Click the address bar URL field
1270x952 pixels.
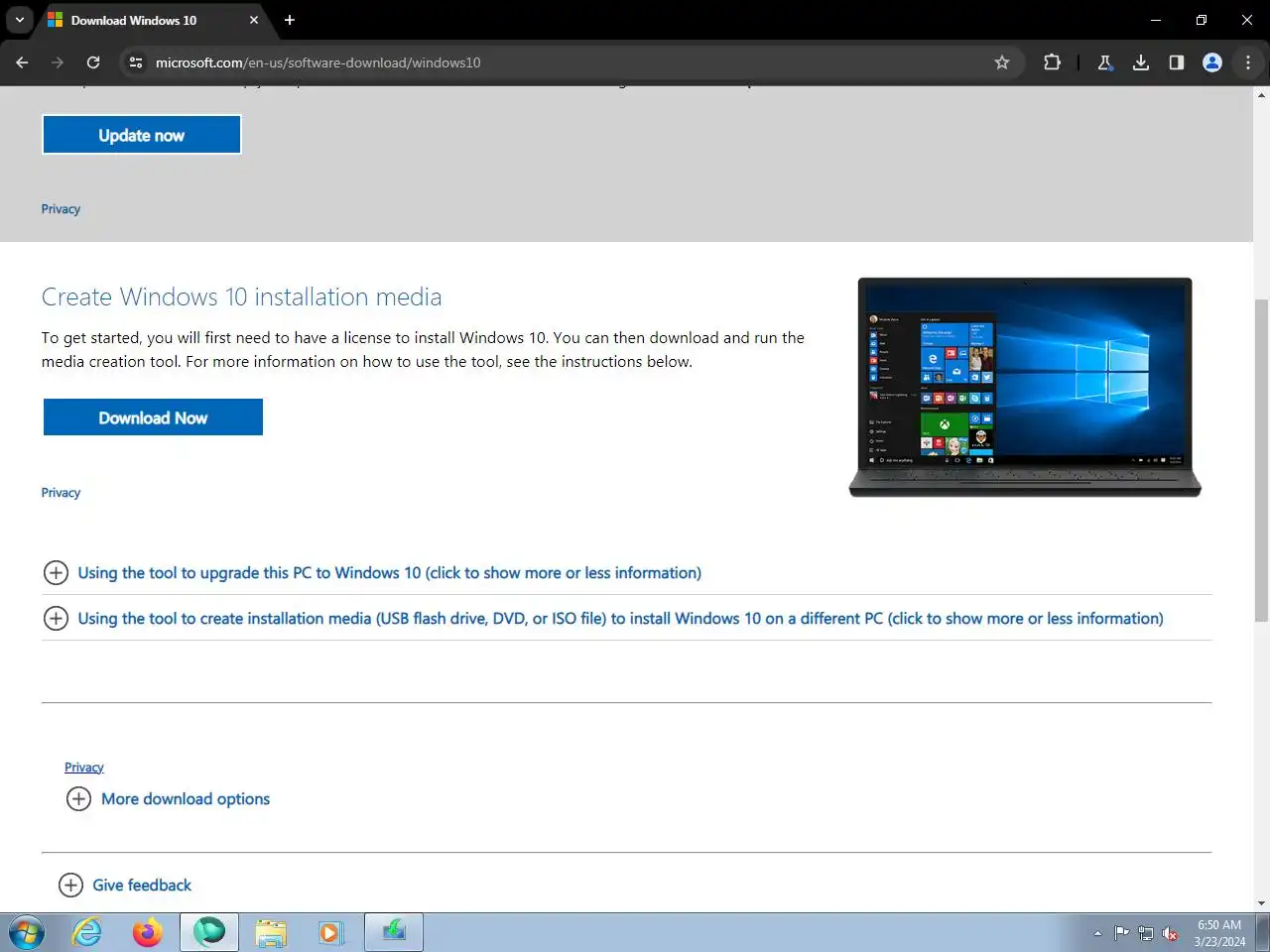[571, 62]
